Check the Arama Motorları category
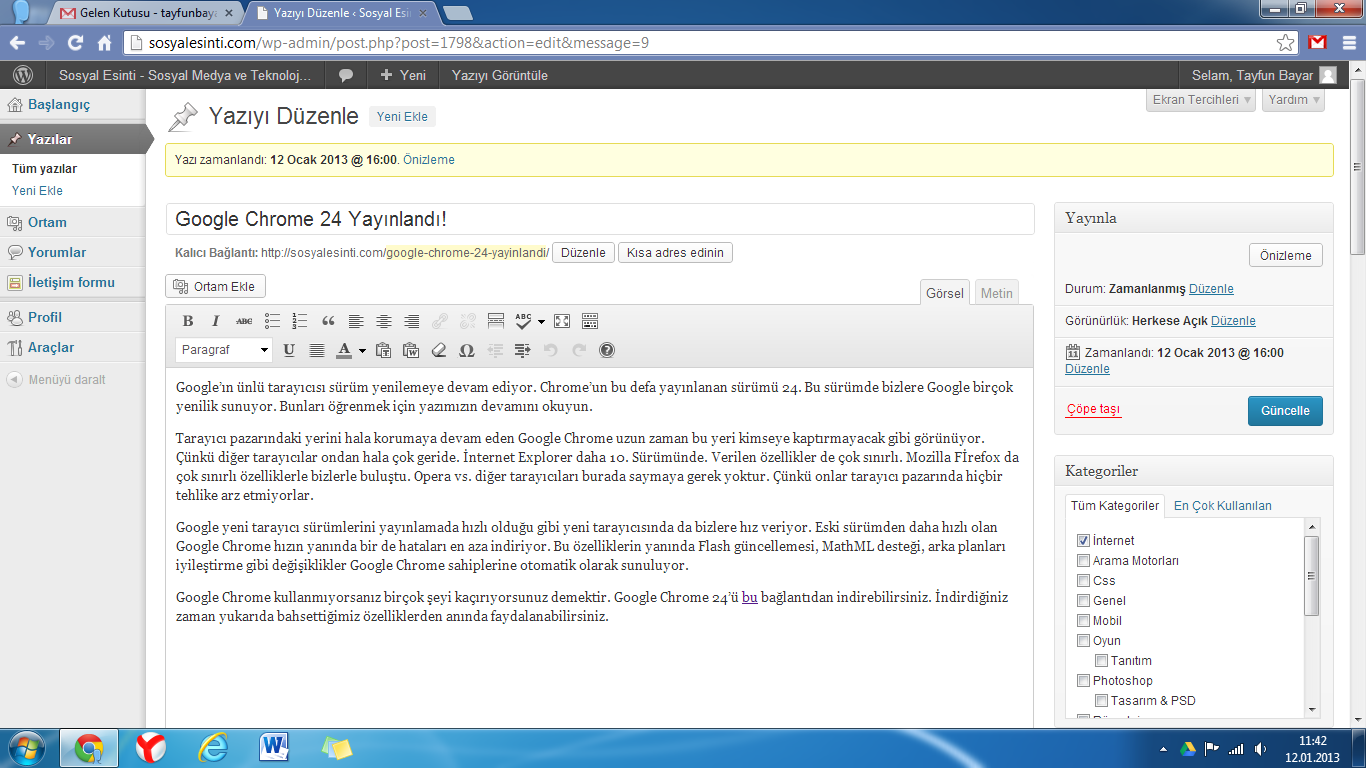Viewport: 1366px width, 768px height. 1083,560
